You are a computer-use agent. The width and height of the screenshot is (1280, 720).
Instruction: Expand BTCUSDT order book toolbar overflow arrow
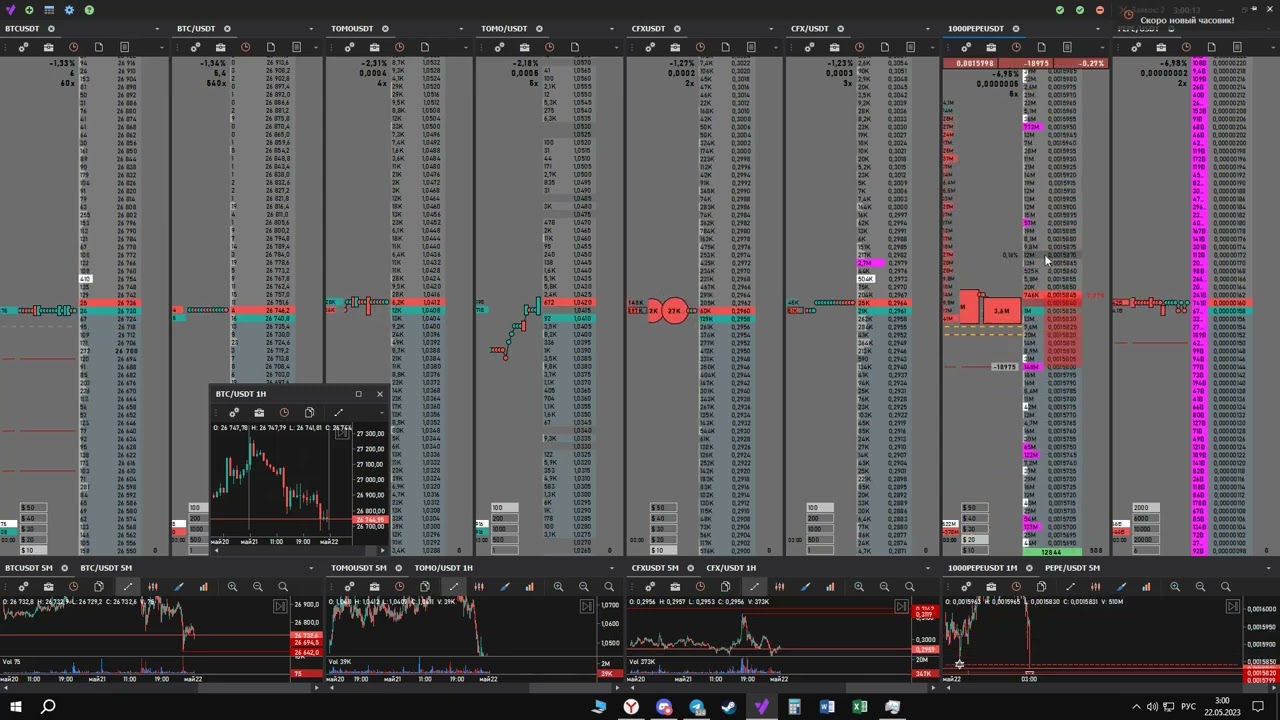(x=161, y=47)
